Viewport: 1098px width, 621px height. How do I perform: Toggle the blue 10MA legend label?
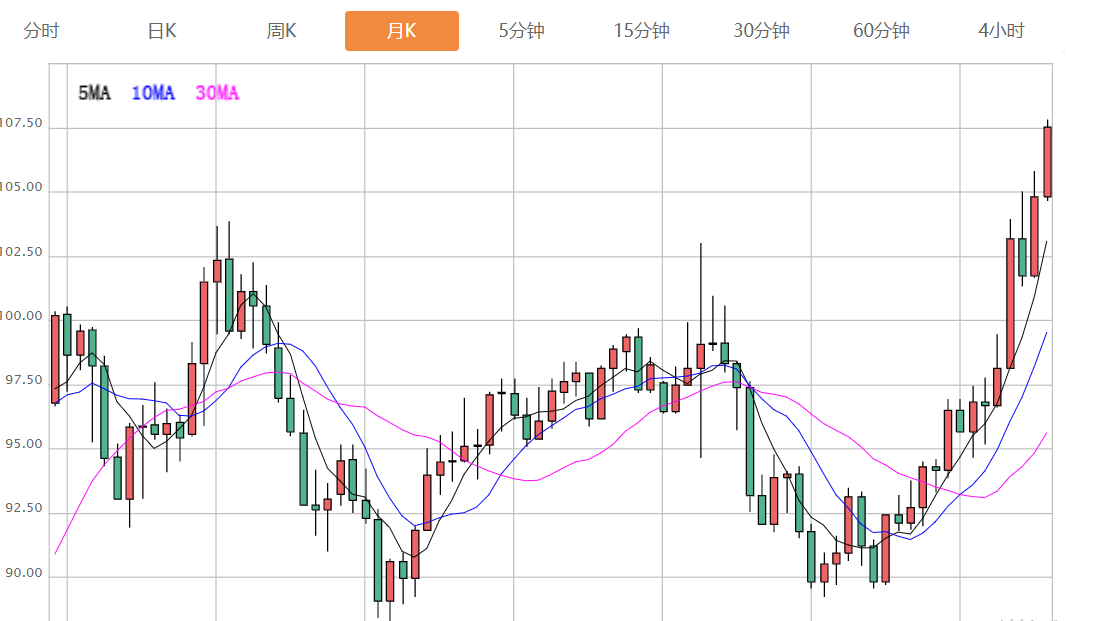(152, 93)
